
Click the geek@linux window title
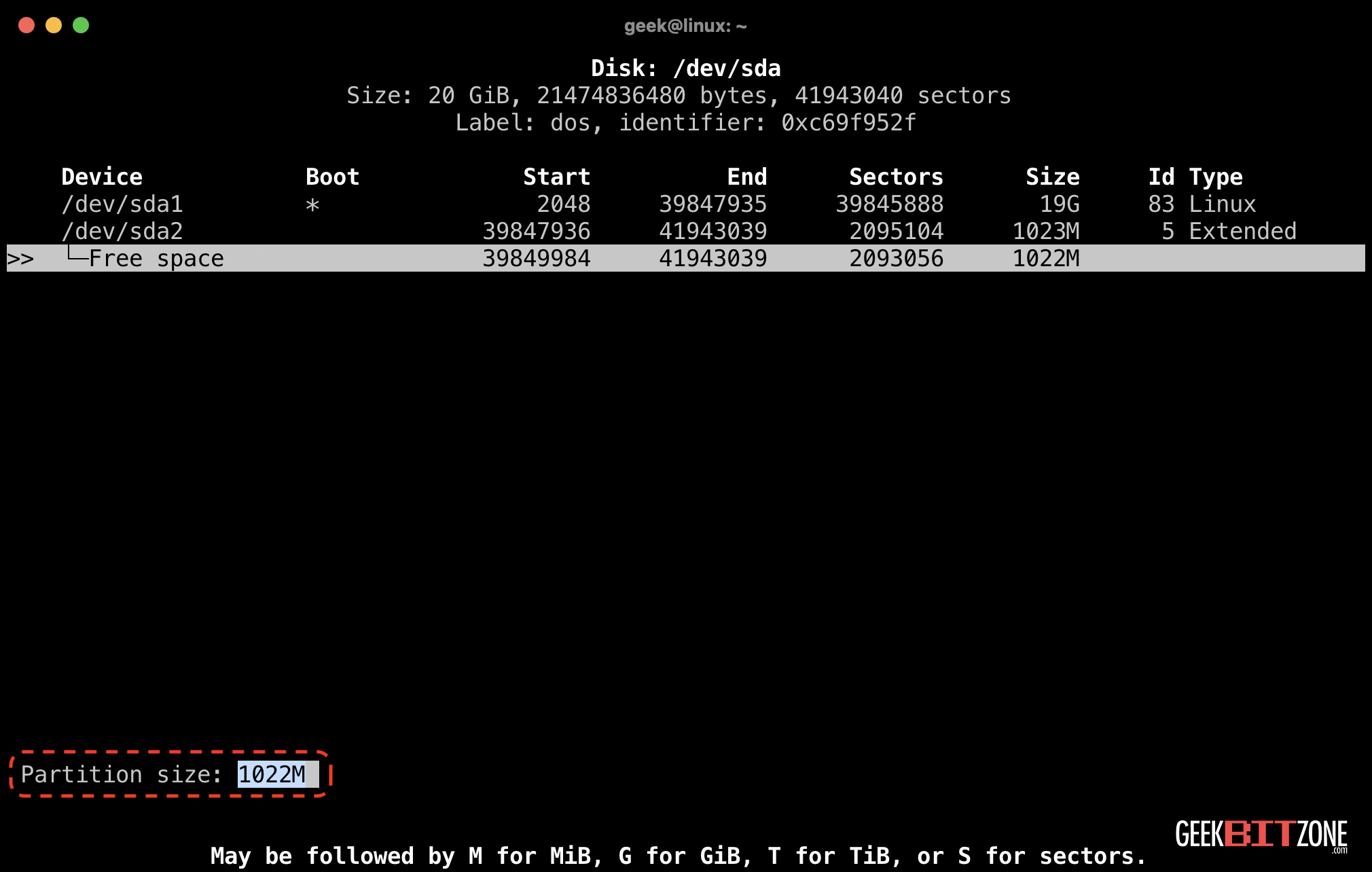coord(685,26)
